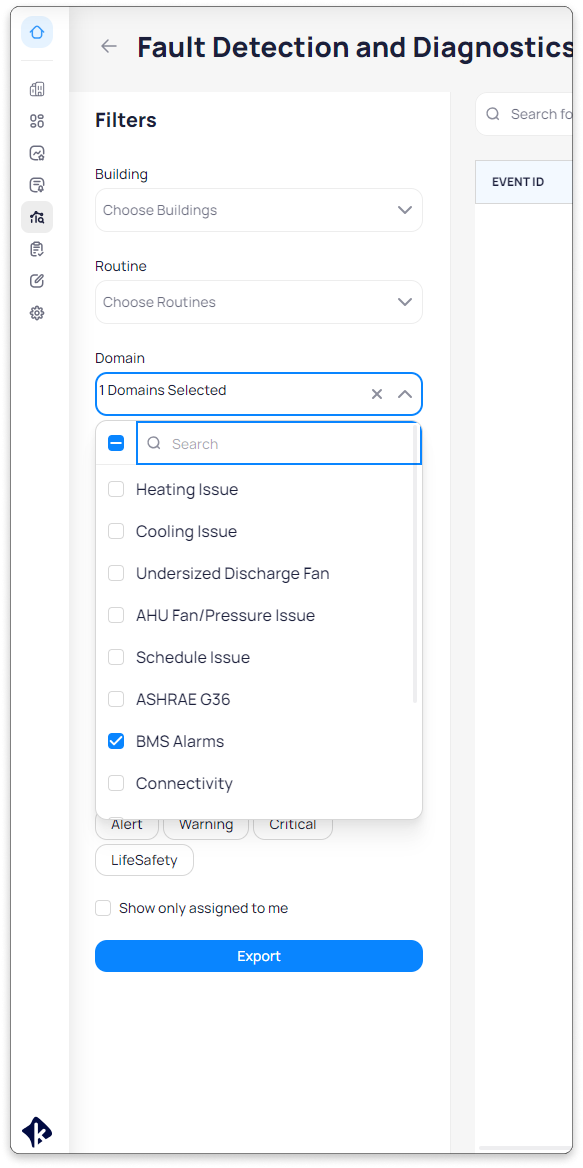Select the fault detection sidebar icon
The image size is (583, 1168).
pos(37,218)
